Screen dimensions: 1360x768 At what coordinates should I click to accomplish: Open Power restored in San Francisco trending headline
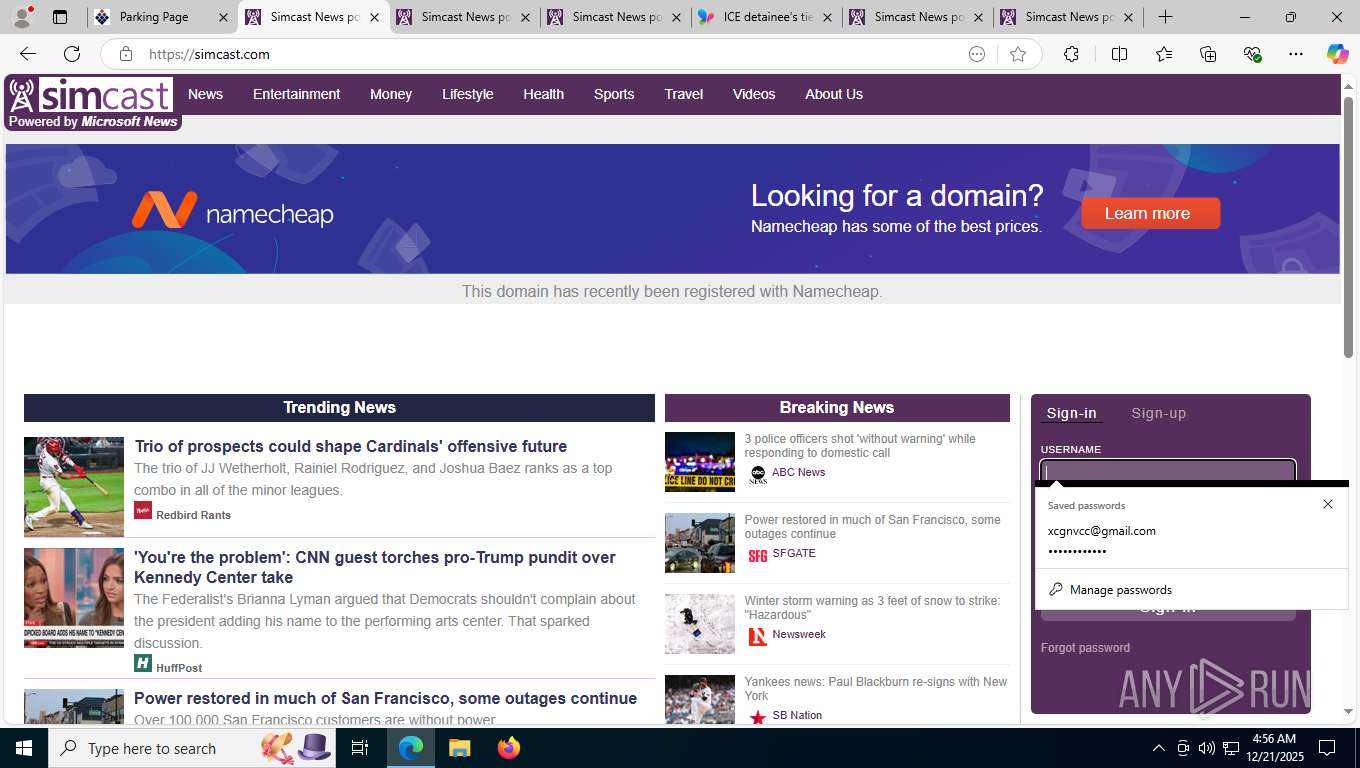coord(385,698)
